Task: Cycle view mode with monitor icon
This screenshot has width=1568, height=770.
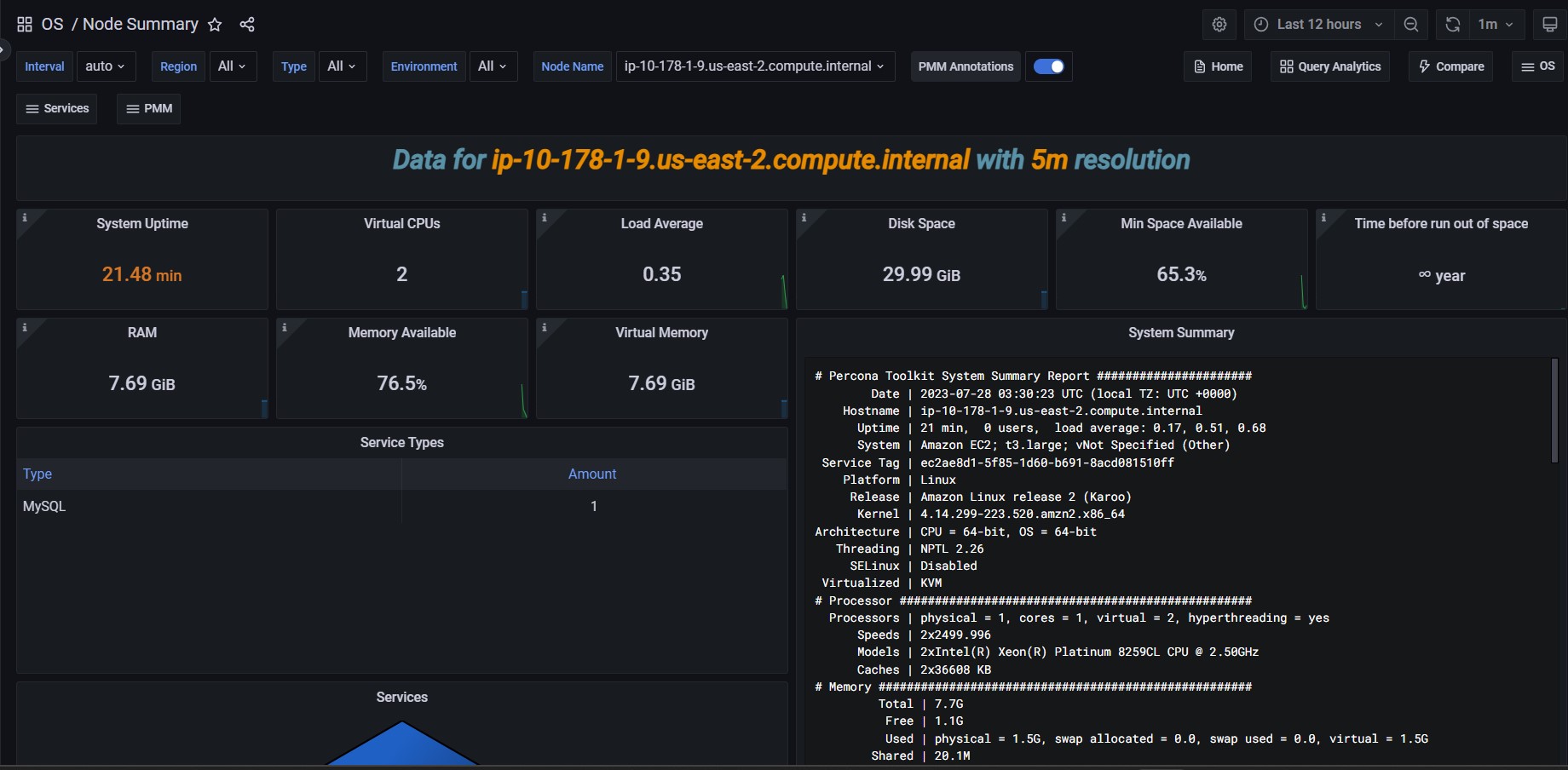Action: (1550, 25)
